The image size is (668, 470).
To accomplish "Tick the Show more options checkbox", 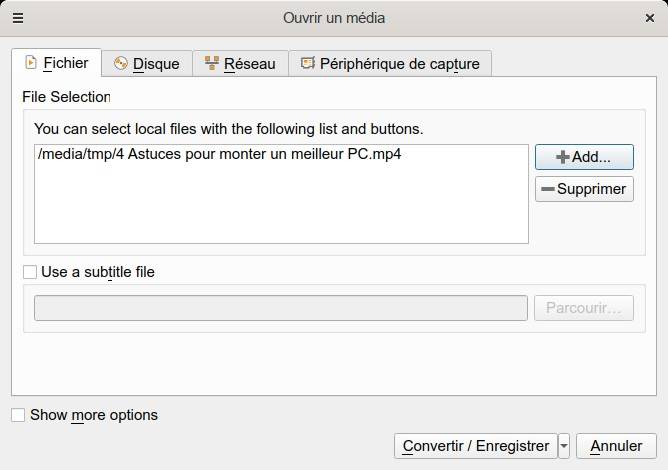I will (18, 415).
